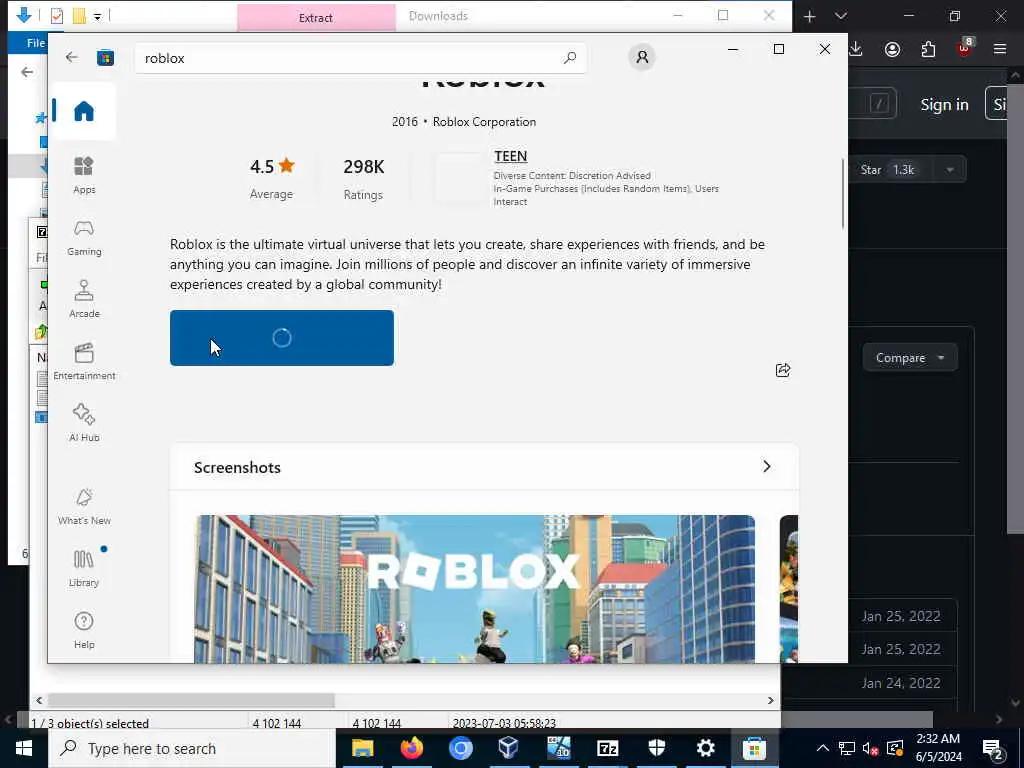Image resolution: width=1024 pixels, height=768 pixels.
Task: Click the 4.5 Average rating
Action: click(272, 178)
